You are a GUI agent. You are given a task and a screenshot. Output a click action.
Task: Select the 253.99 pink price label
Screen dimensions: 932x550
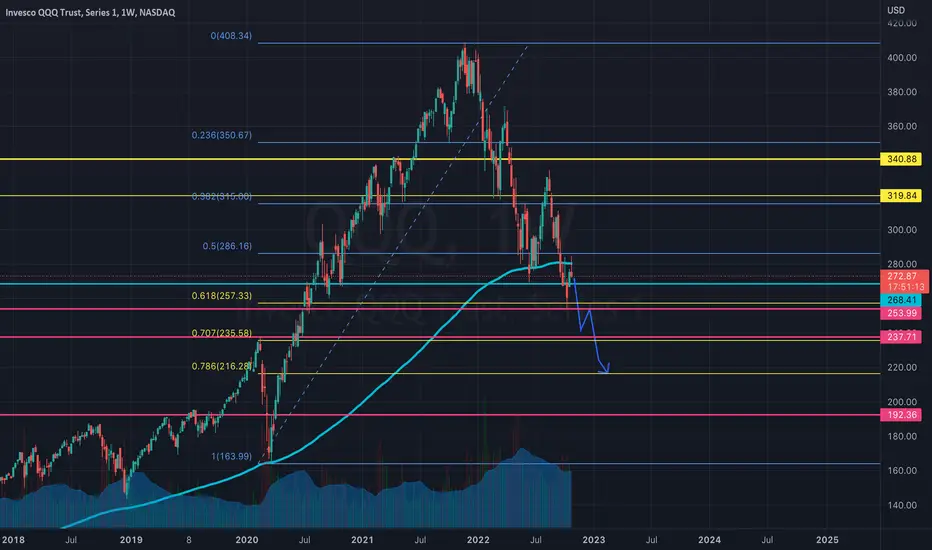click(x=901, y=313)
